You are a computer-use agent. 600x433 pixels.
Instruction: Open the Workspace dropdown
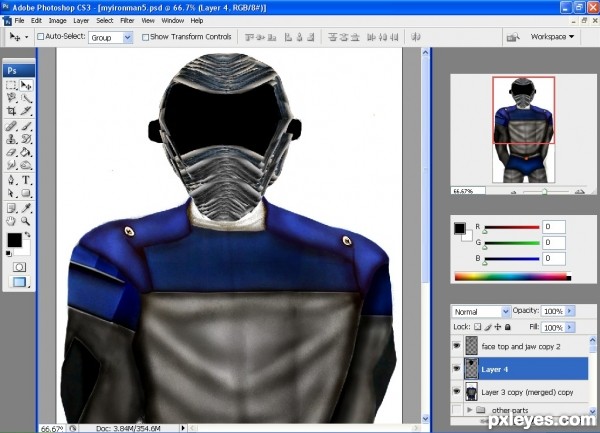tap(552, 37)
